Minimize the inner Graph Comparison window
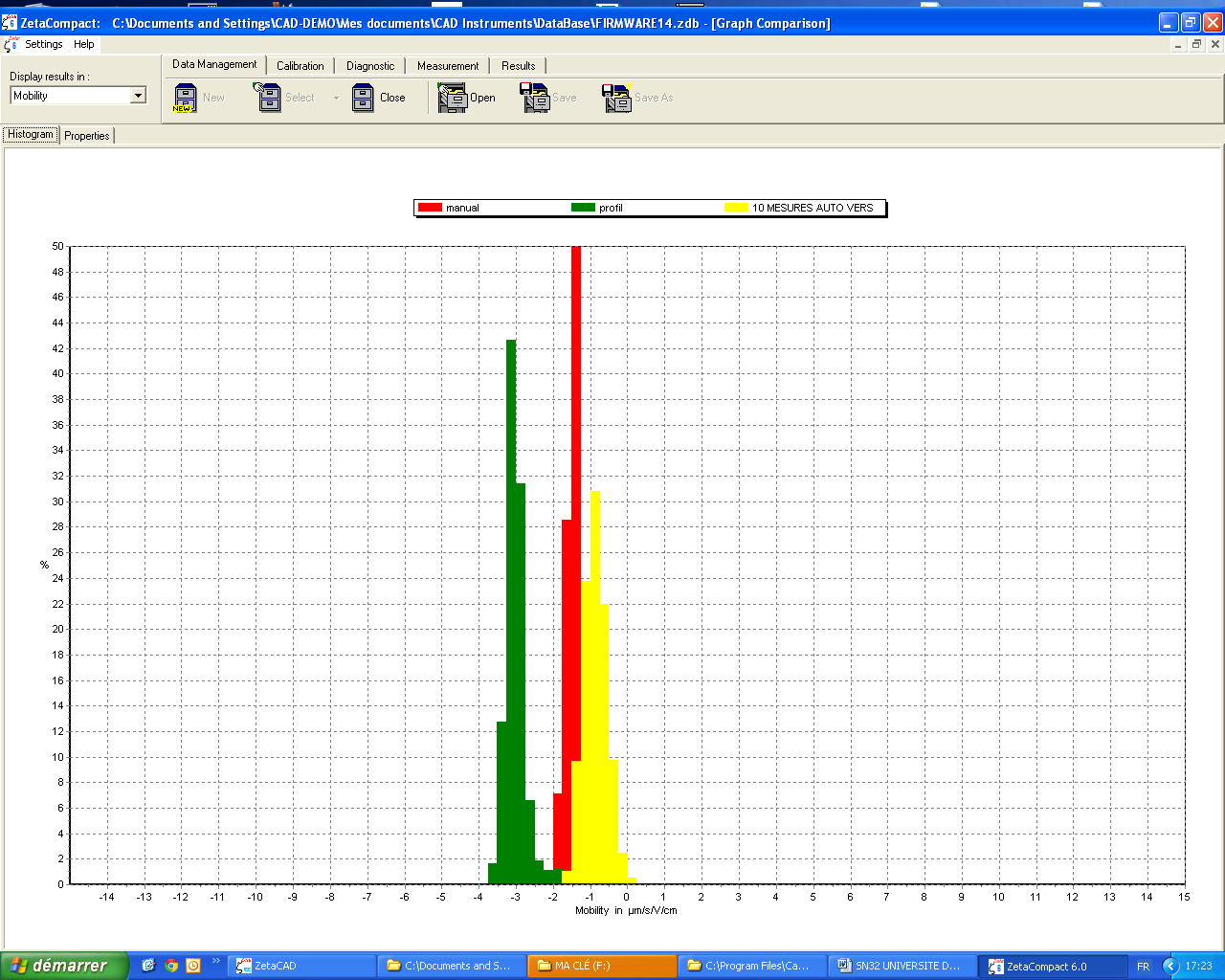 click(x=1178, y=45)
